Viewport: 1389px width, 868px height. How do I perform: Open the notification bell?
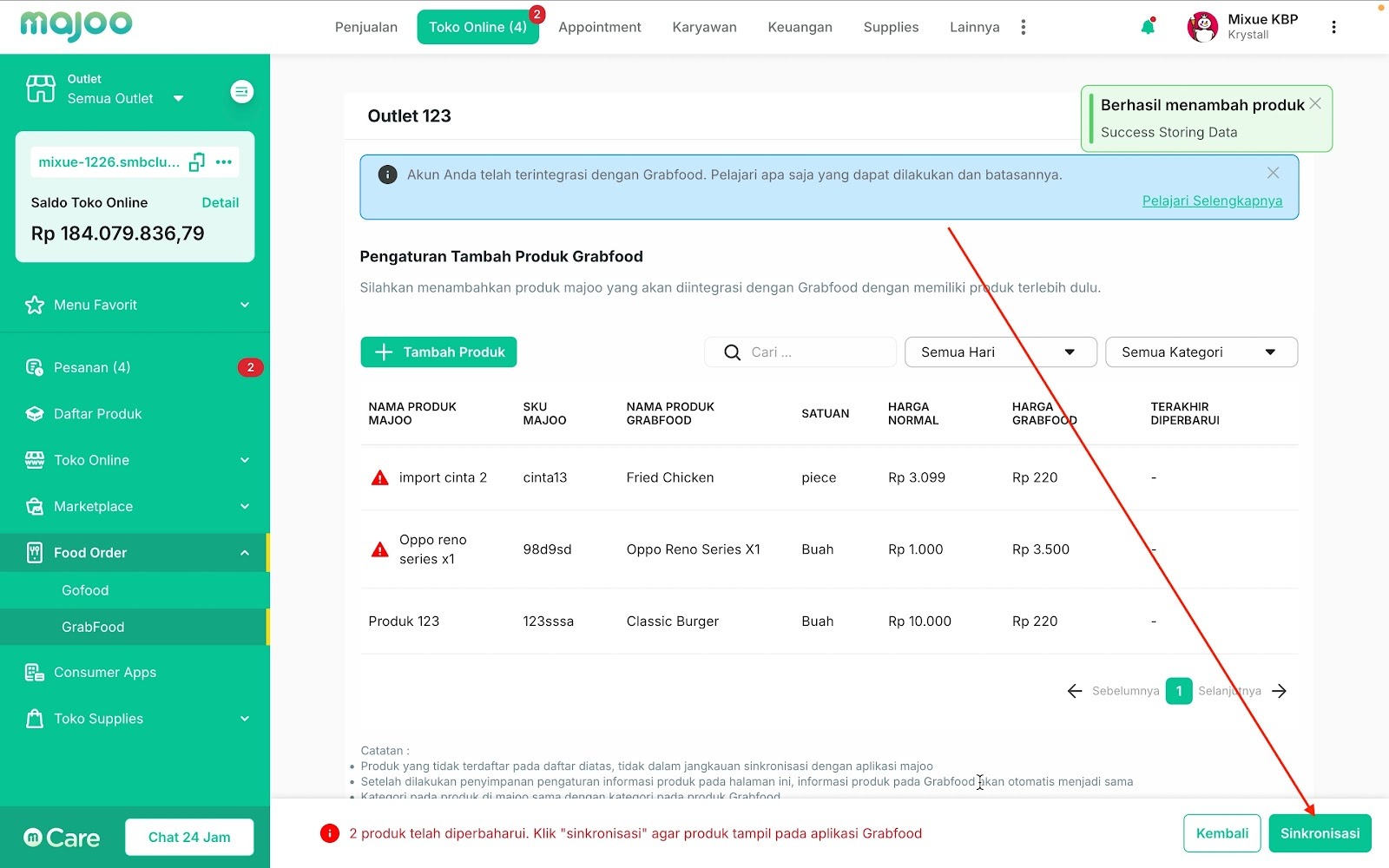coord(1148,27)
